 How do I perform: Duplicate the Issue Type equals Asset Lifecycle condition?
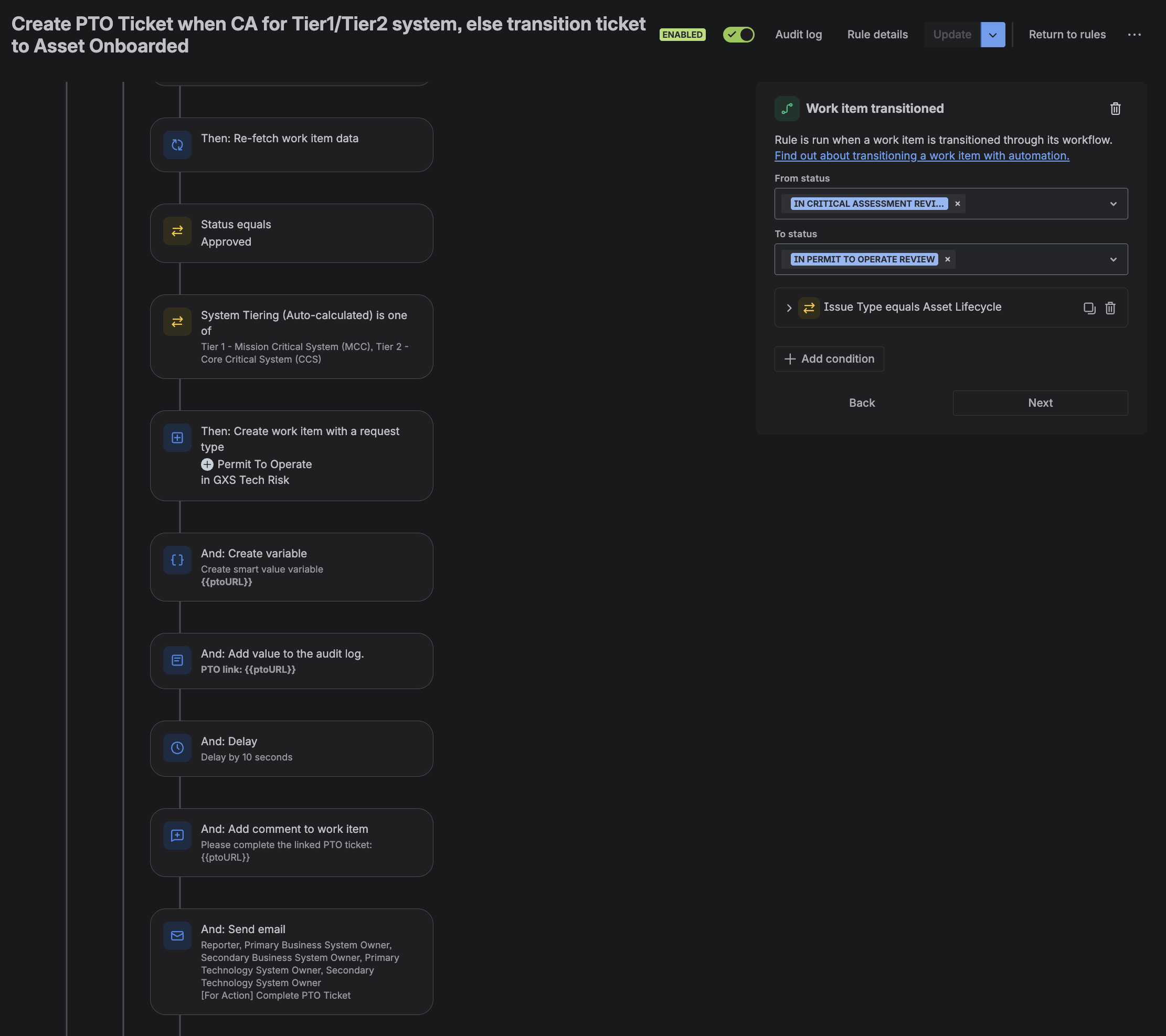(x=1089, y=308)
